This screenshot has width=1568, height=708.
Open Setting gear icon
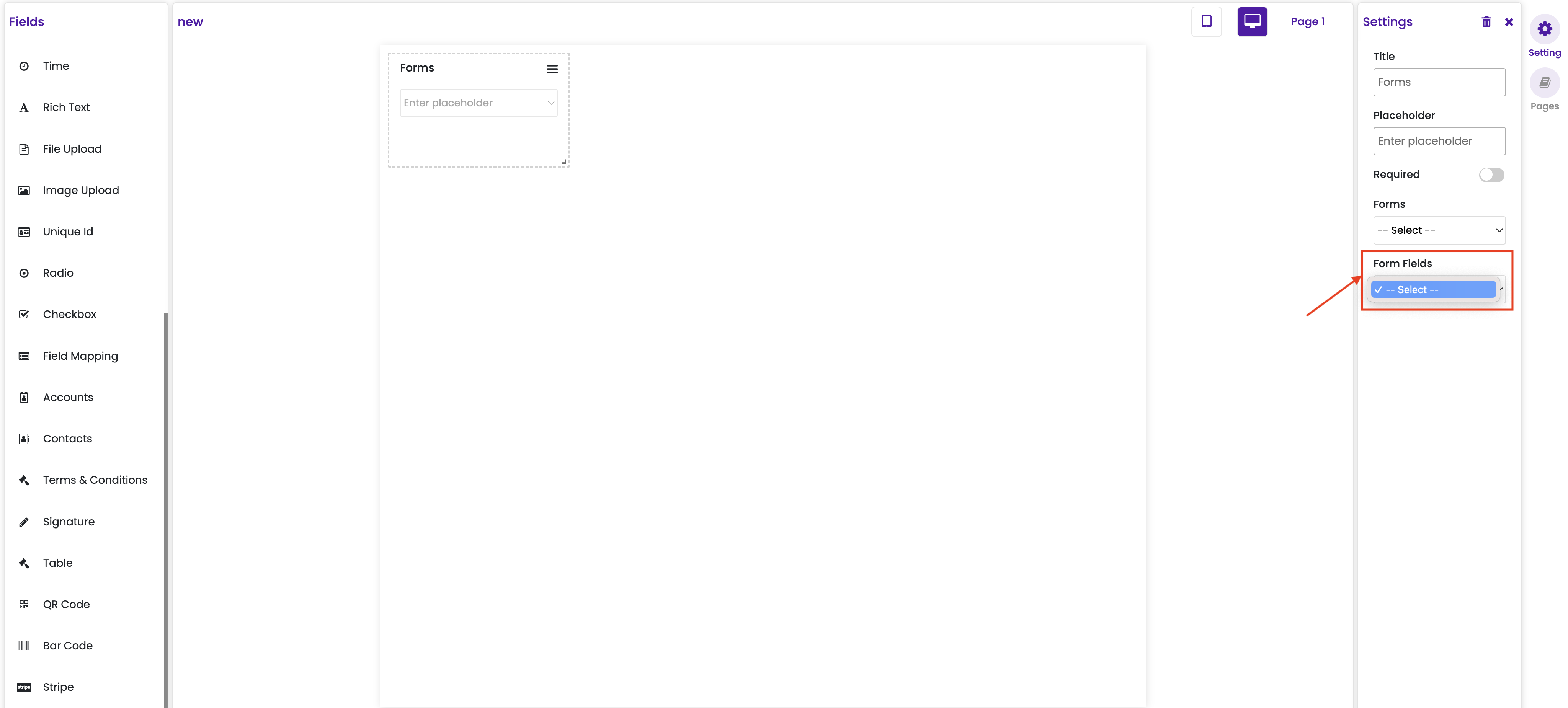pos(1544,29)
